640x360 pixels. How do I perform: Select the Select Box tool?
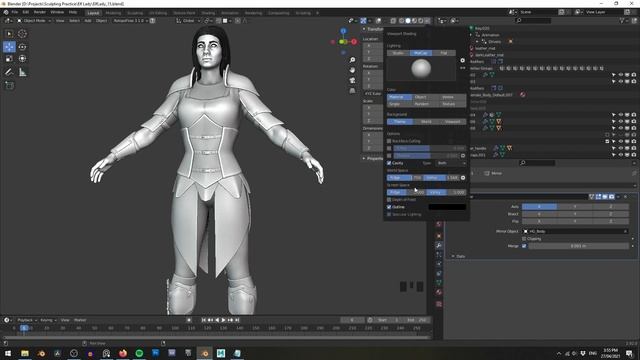9,34
